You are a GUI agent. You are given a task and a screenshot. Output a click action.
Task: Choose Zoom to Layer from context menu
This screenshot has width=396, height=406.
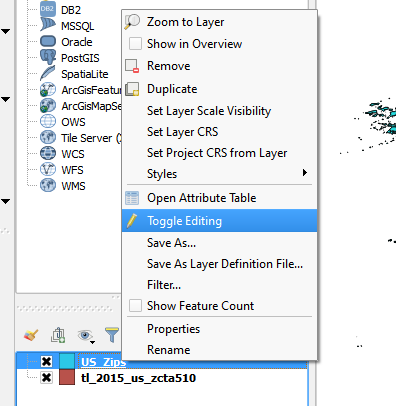pos(219,22)
